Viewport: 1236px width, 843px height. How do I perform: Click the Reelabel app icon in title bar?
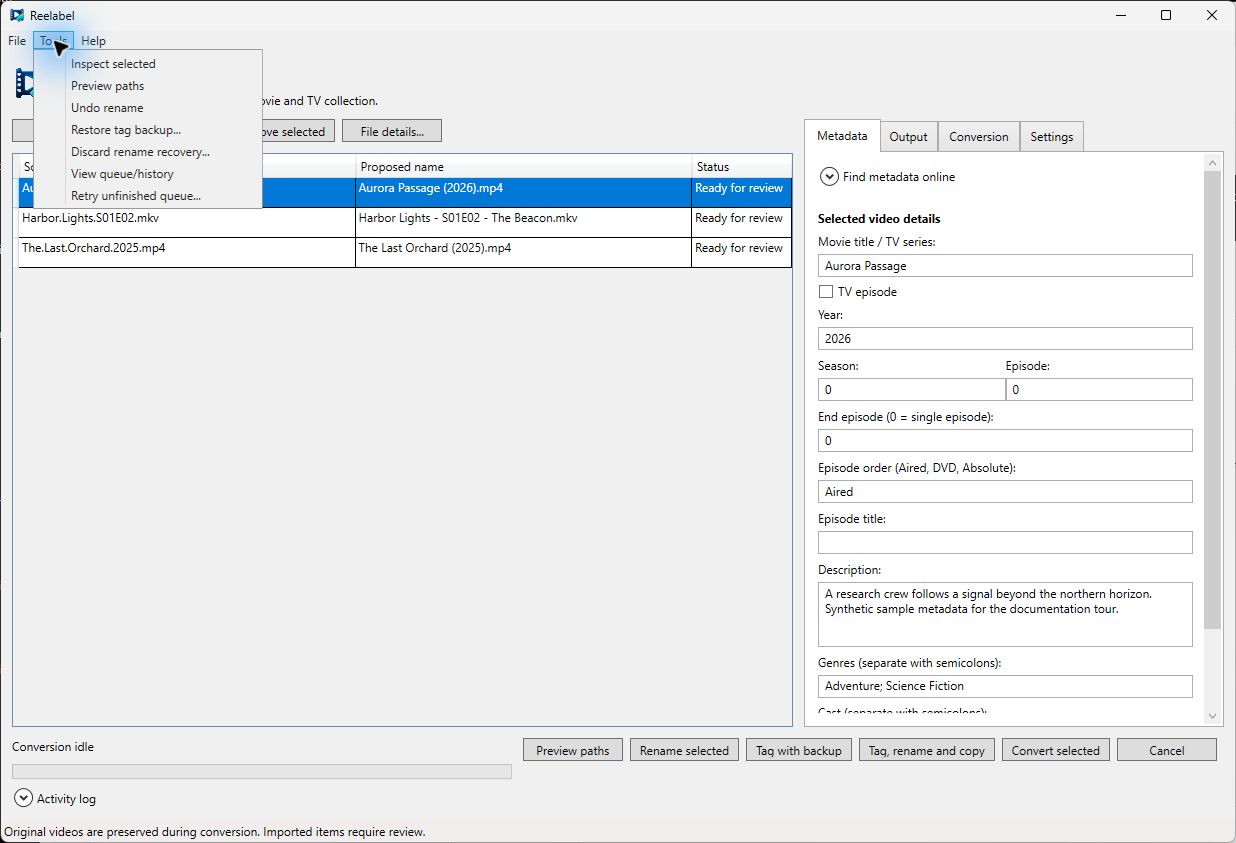click(17, 15)
